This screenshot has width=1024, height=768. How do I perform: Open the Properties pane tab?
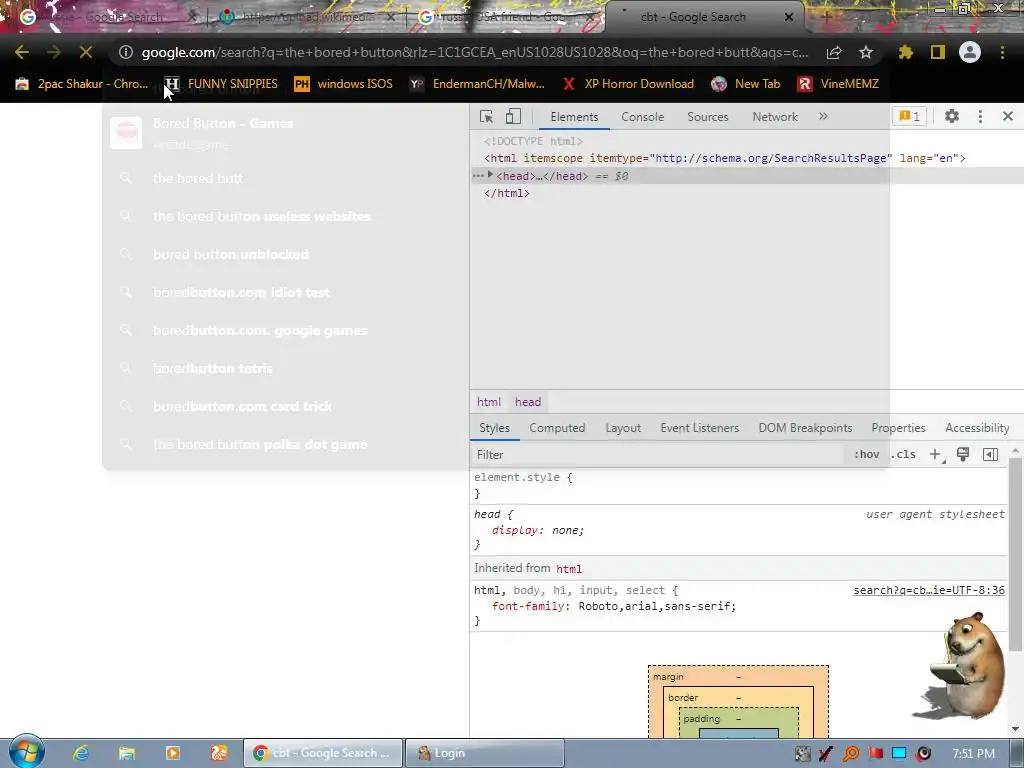(x=899, y=428)
